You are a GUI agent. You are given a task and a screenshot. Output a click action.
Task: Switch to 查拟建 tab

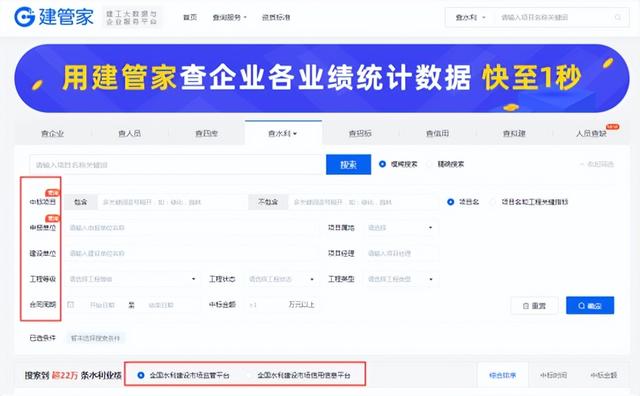(x=514, y=133)
